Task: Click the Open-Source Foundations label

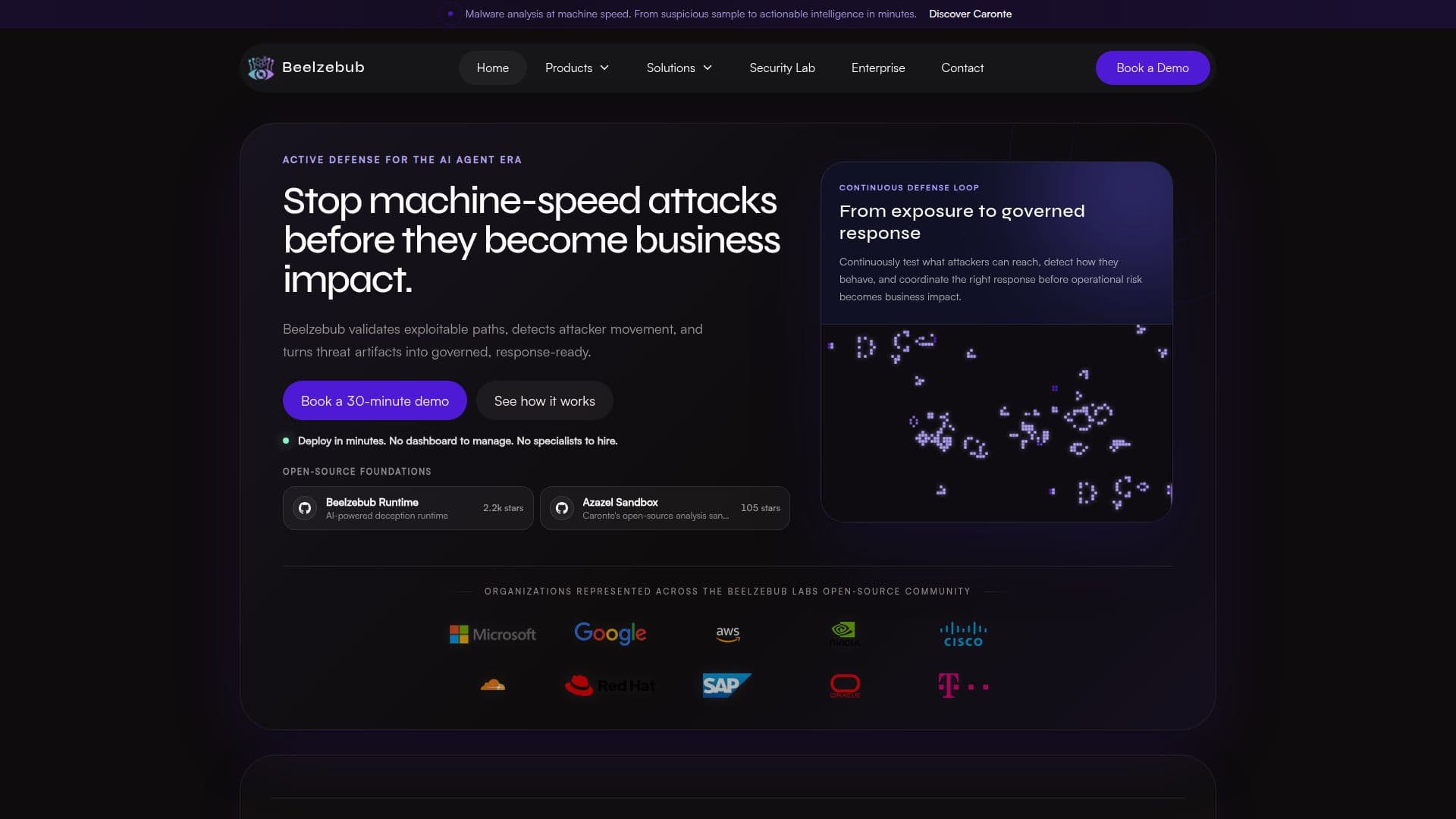Action: tap(357, 472)
